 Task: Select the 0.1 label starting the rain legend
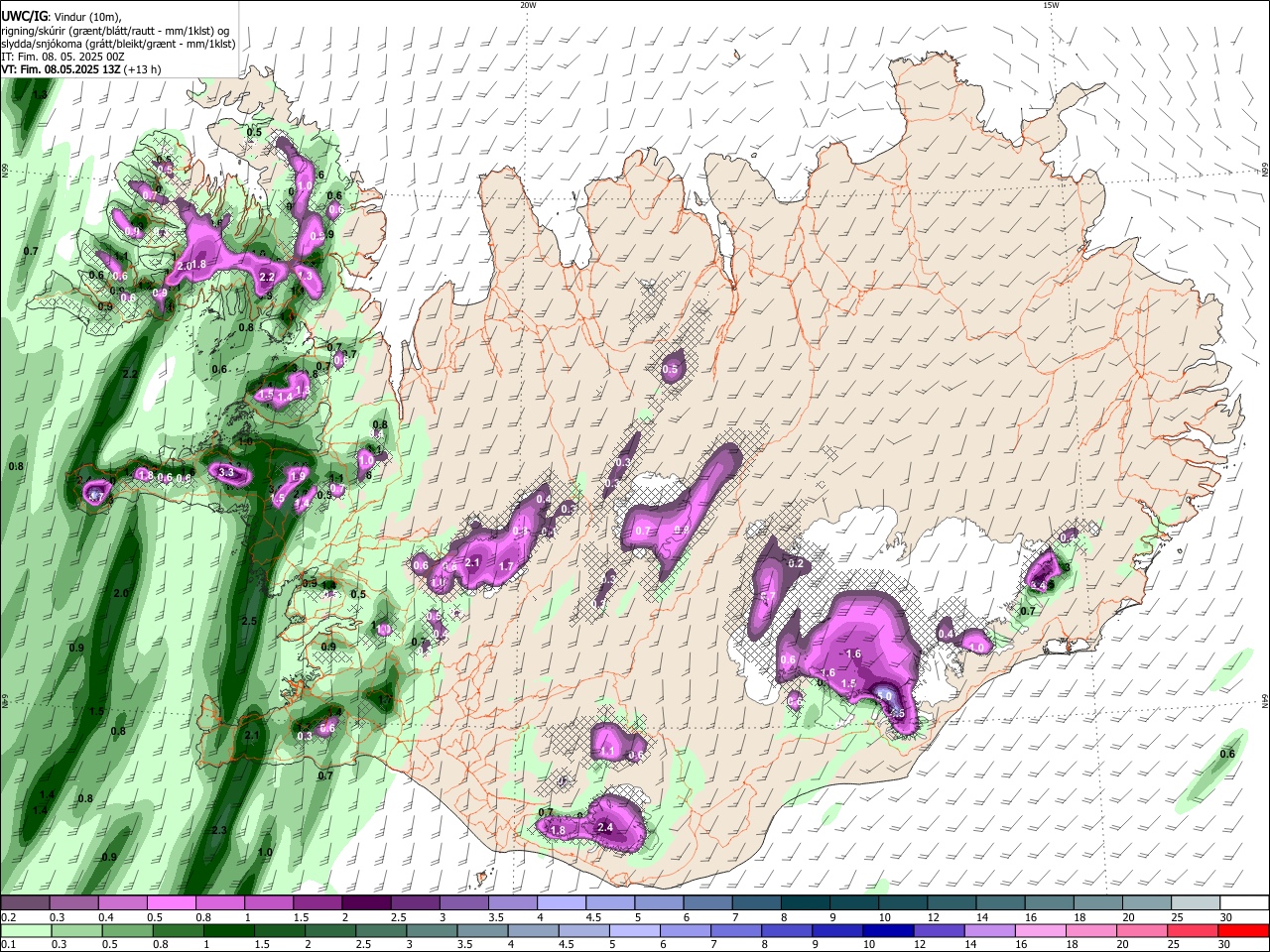9,944
